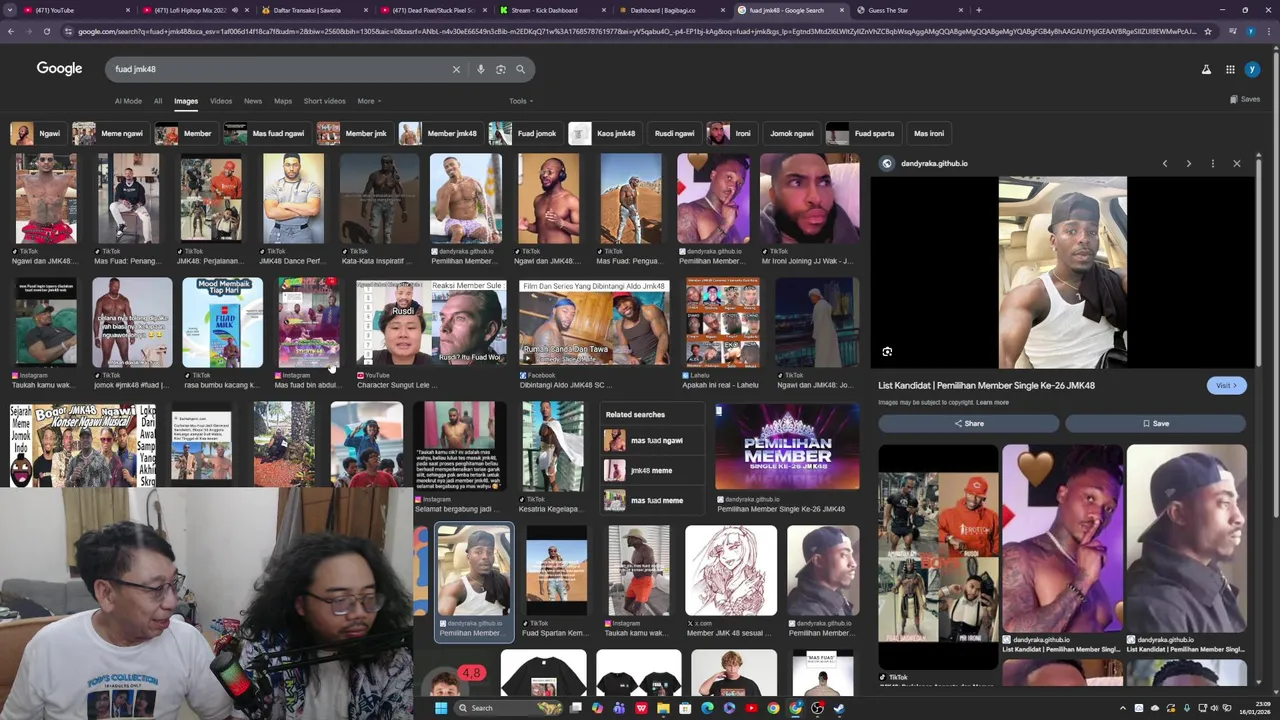Bookmark this page with star icon
Image resolution: width=1280 pixels, height=720 pixels.
[1208, 31]
